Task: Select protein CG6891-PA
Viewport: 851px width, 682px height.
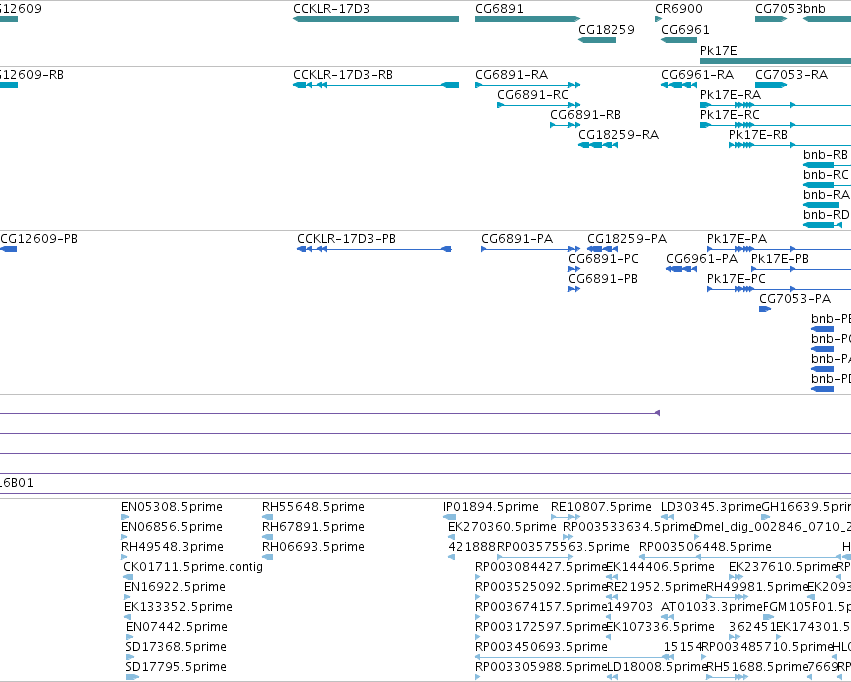Action: click(530, 249)
